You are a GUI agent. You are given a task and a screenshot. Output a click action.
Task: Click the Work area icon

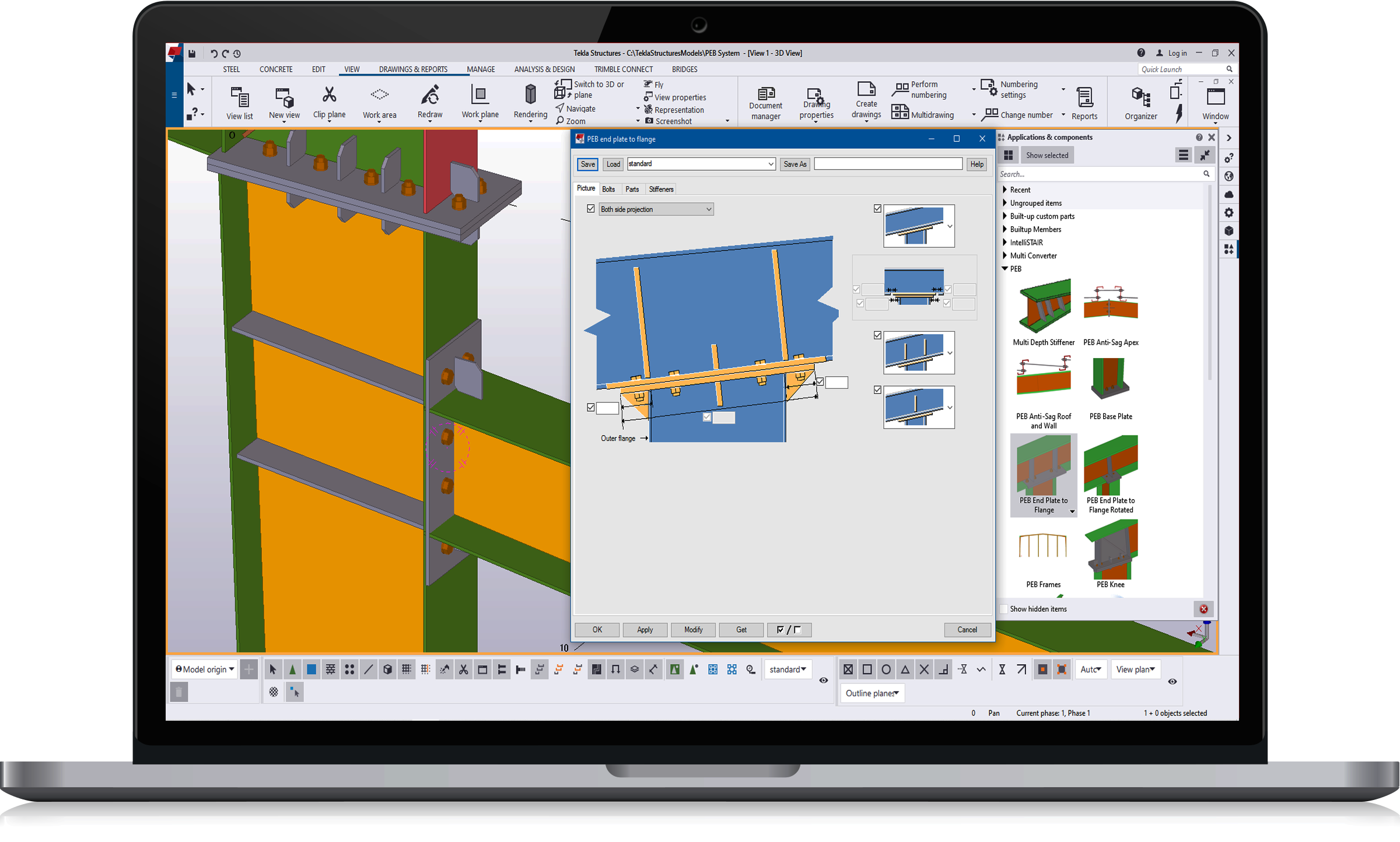(379, 95)
